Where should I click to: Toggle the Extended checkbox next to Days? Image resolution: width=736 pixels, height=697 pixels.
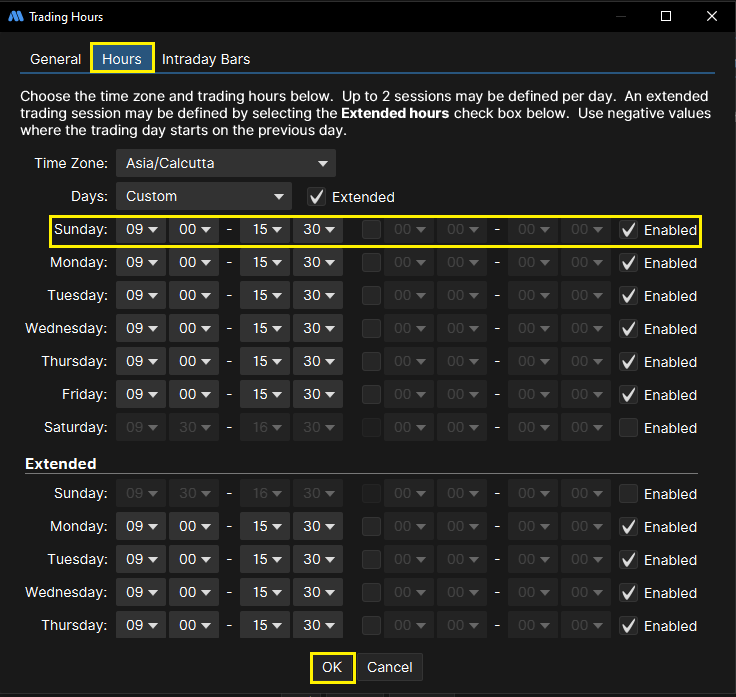point(316,197)
